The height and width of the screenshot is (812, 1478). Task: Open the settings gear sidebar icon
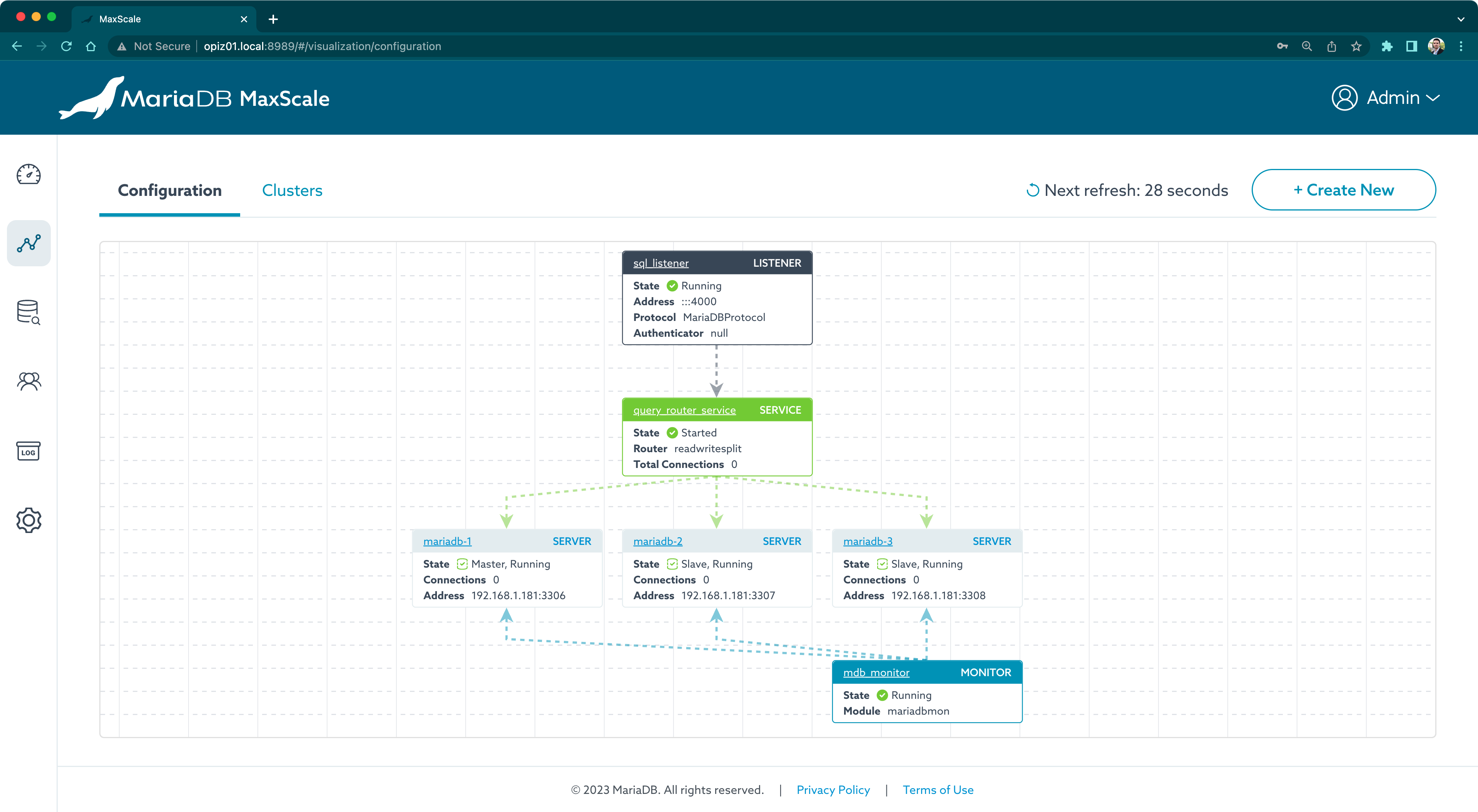[x=29, y=520]
